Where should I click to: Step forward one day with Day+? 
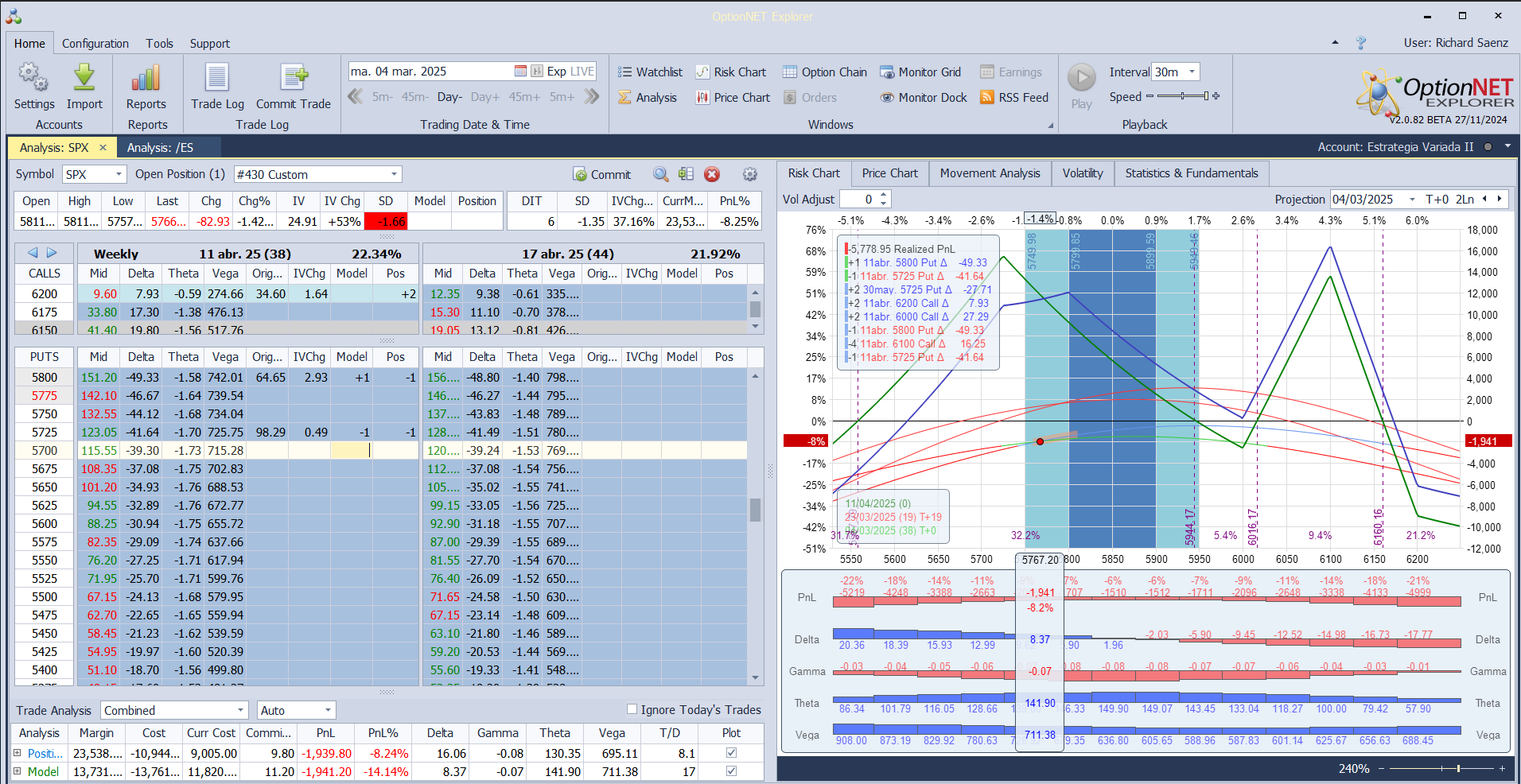point(485,97)
